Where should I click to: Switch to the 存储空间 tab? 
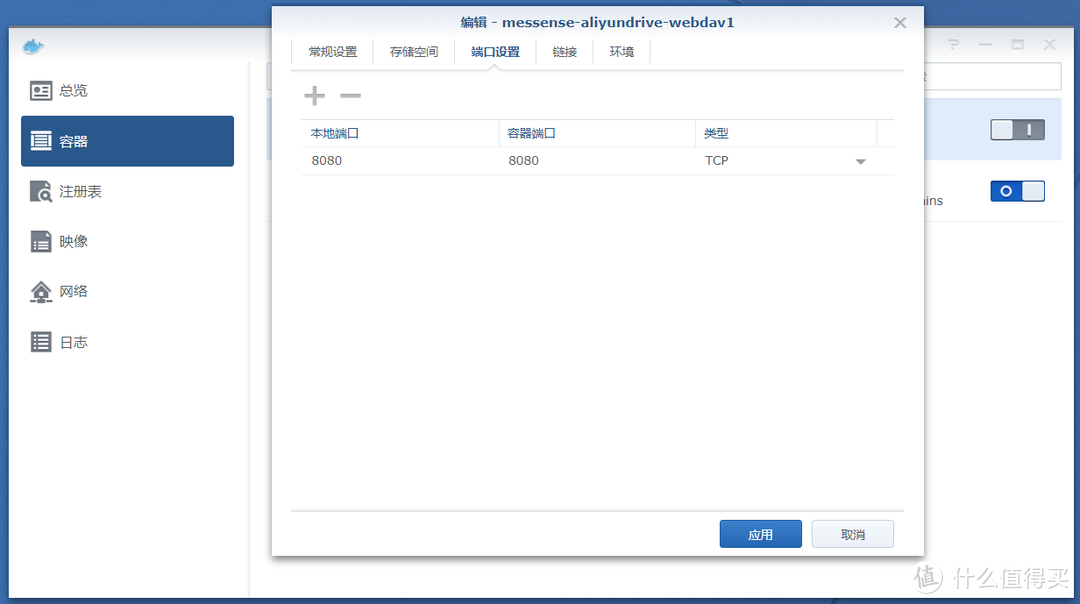coord(413,52)
